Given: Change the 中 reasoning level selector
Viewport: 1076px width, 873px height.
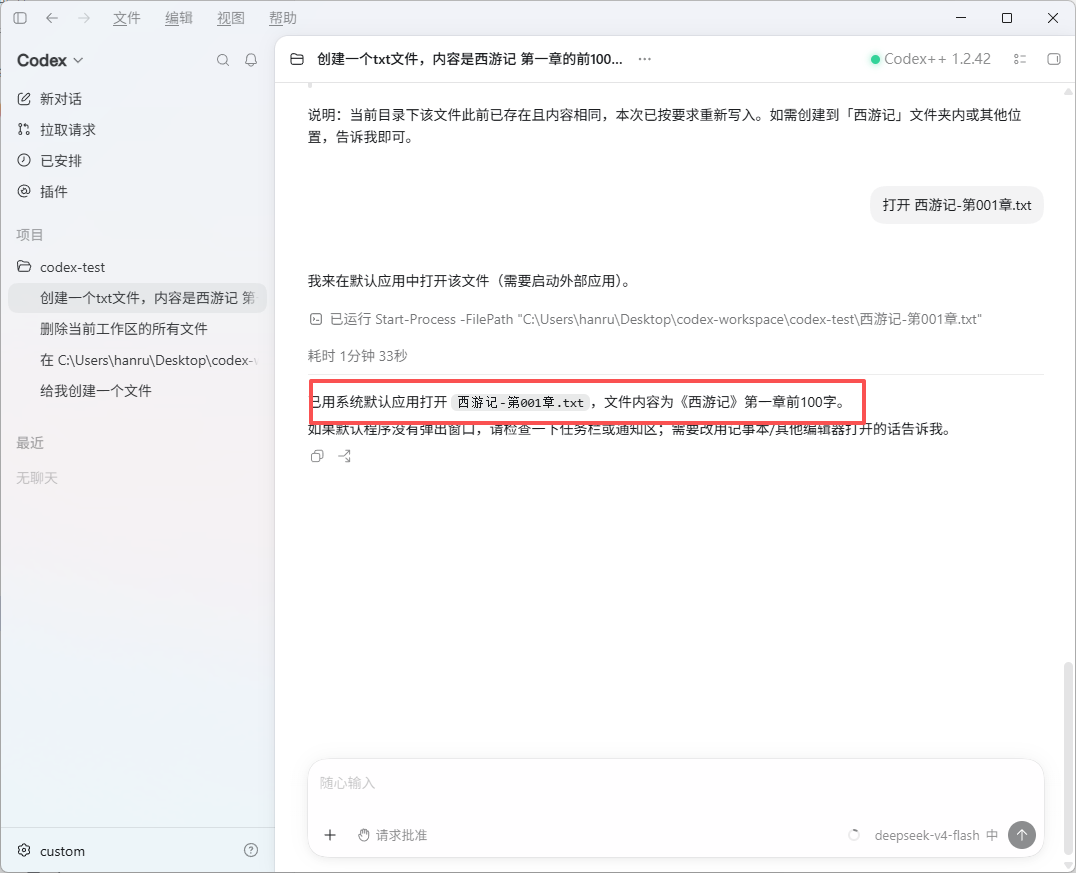Looking at the screenshot, I should pyautogui.click(x=992, y=835).
